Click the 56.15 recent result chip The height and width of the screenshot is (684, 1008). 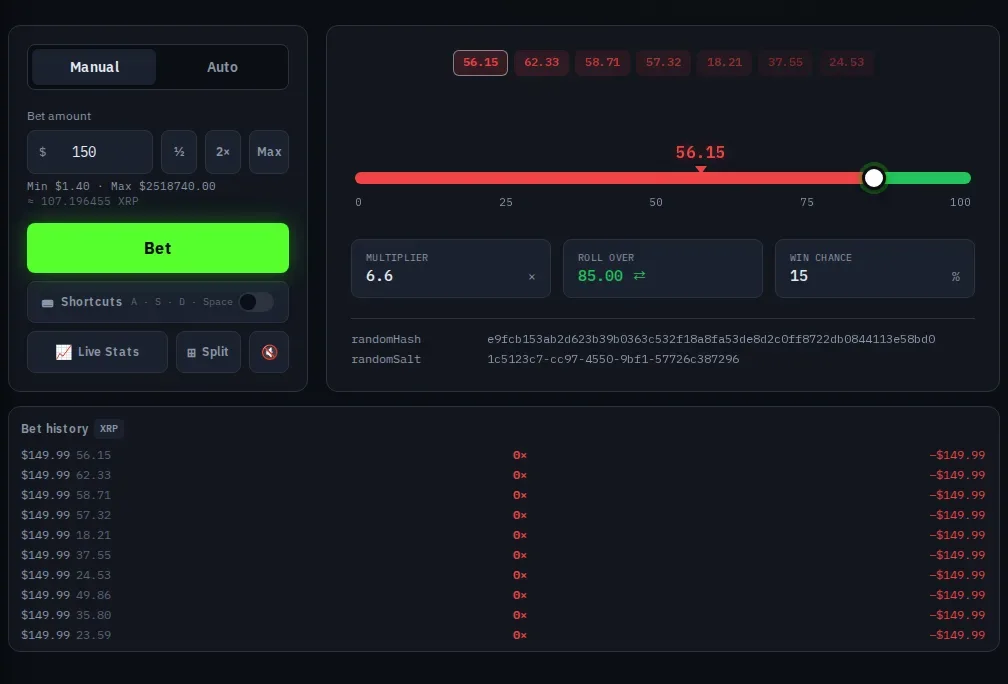pos(480,62)
